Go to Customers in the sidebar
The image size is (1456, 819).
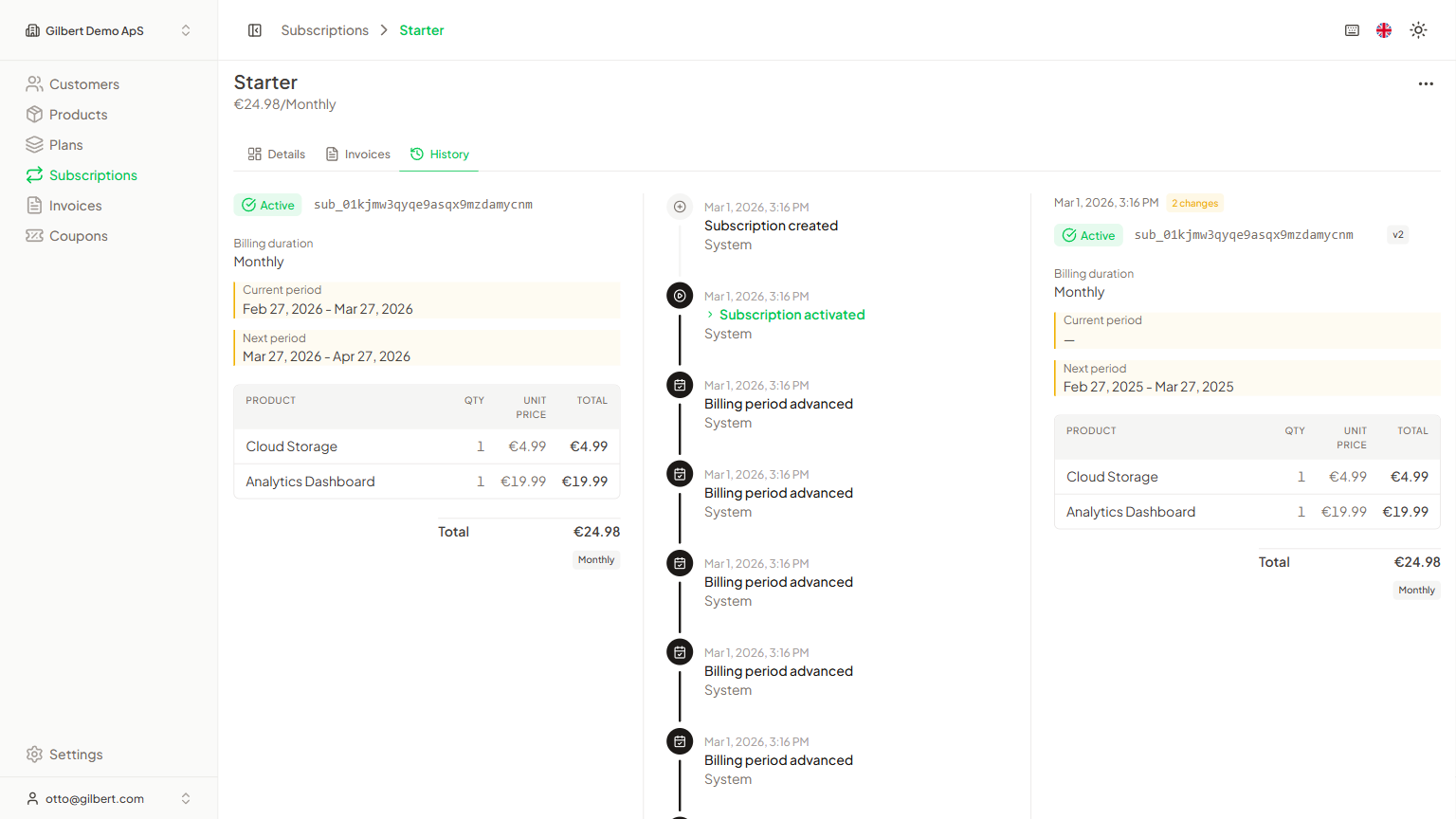point(83,84)
